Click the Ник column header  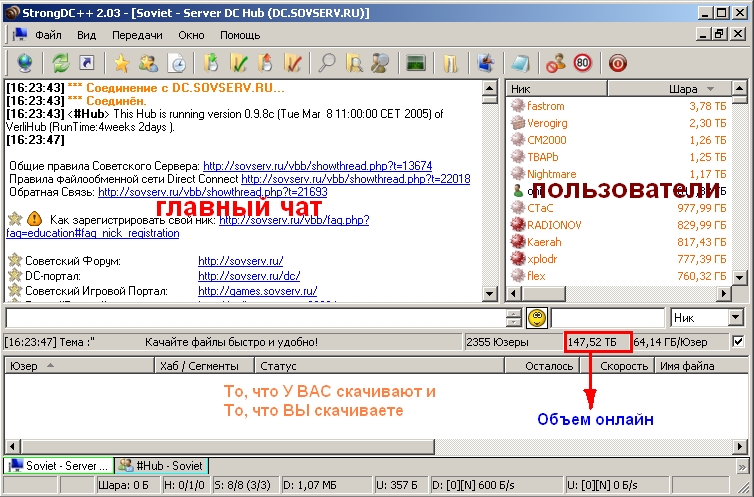pos(556,89)
